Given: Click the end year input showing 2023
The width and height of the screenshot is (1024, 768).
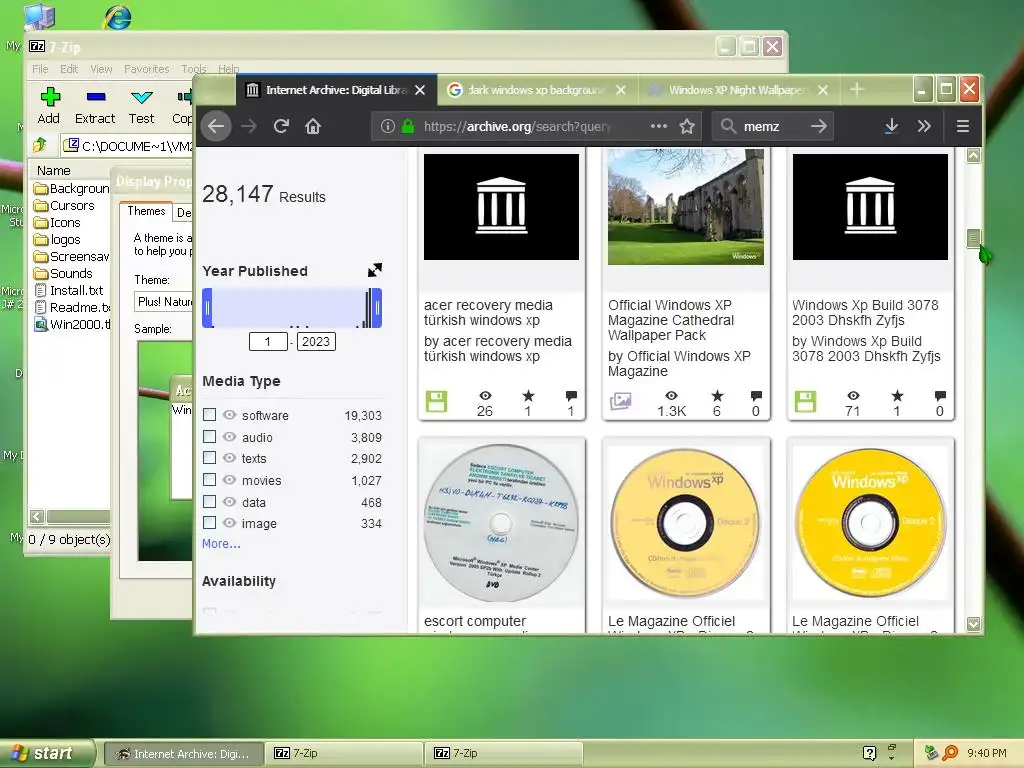Looking at the screenshot, I should click(x=316, y=342).
